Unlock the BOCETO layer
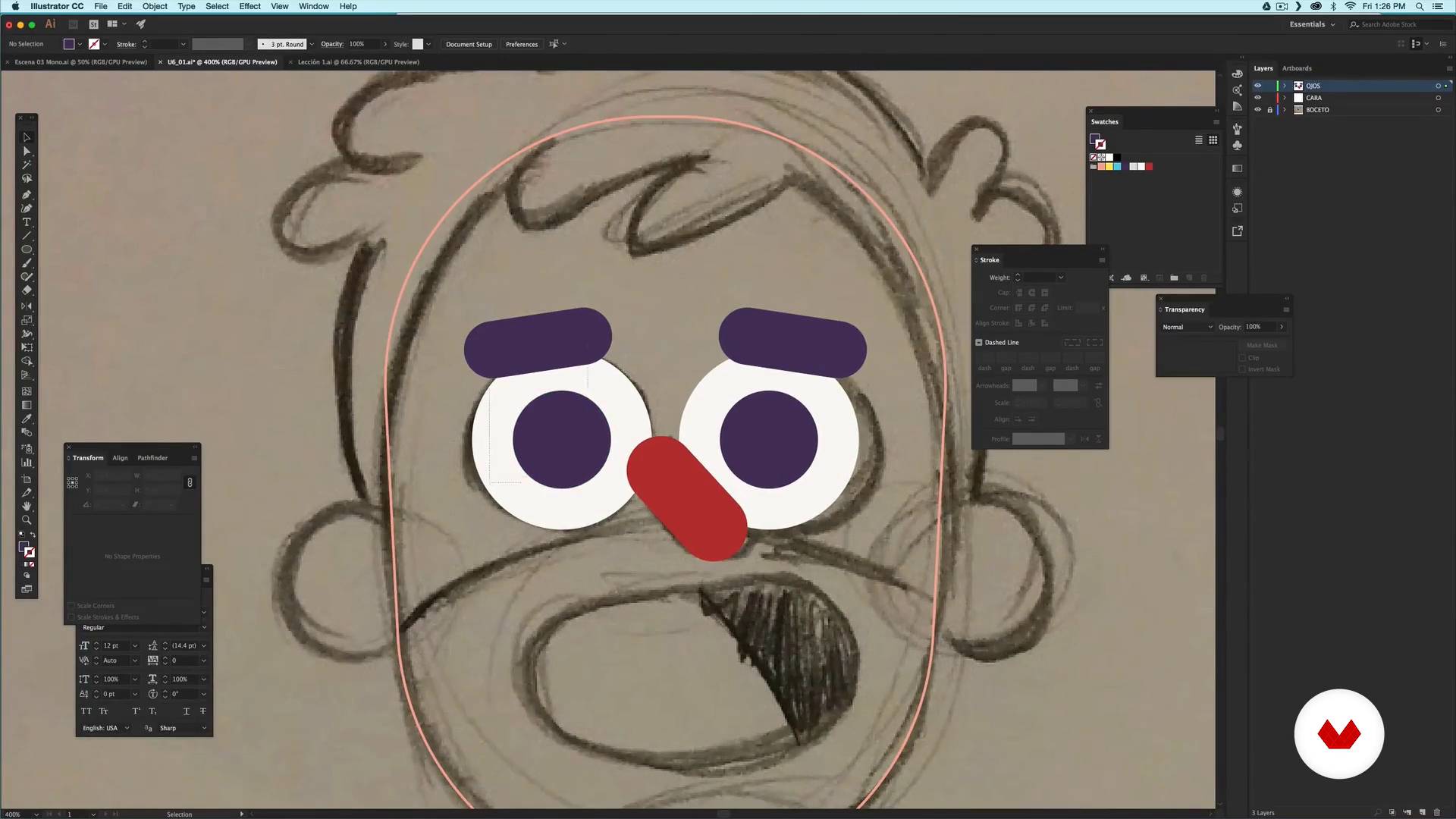The width and height of the screenshot is (1456, 819). (x=1270, y=110)
